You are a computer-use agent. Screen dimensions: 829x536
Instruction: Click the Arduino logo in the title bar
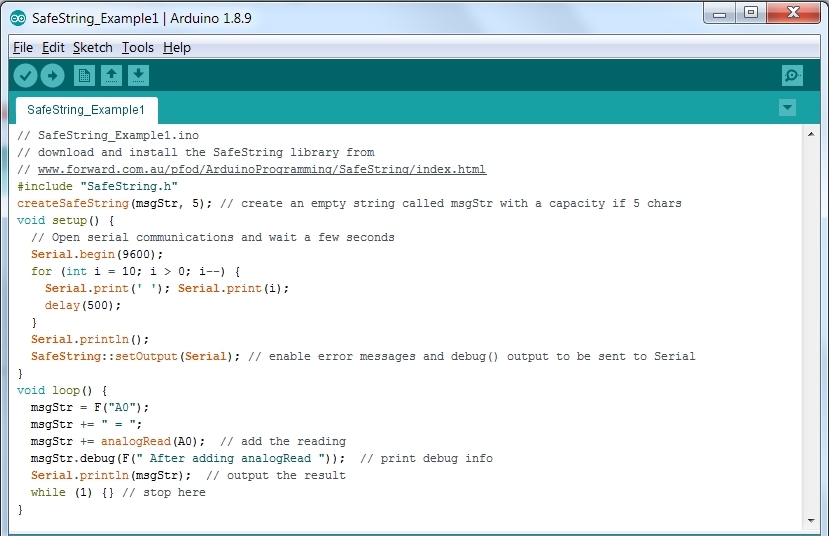18,18
